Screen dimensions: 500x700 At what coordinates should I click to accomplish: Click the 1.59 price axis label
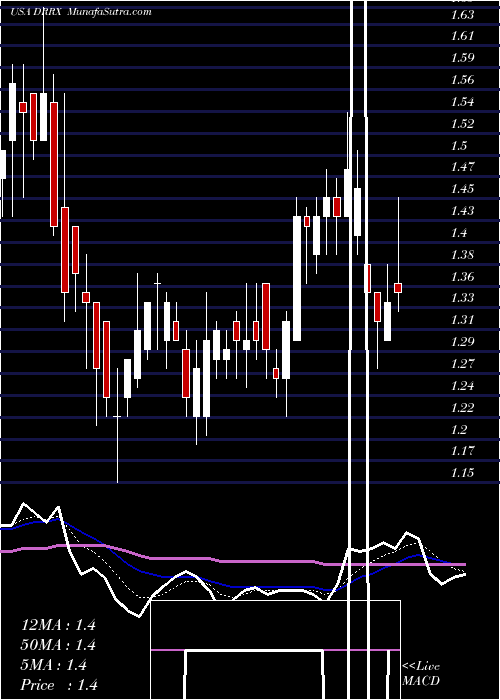pos(463,58)
